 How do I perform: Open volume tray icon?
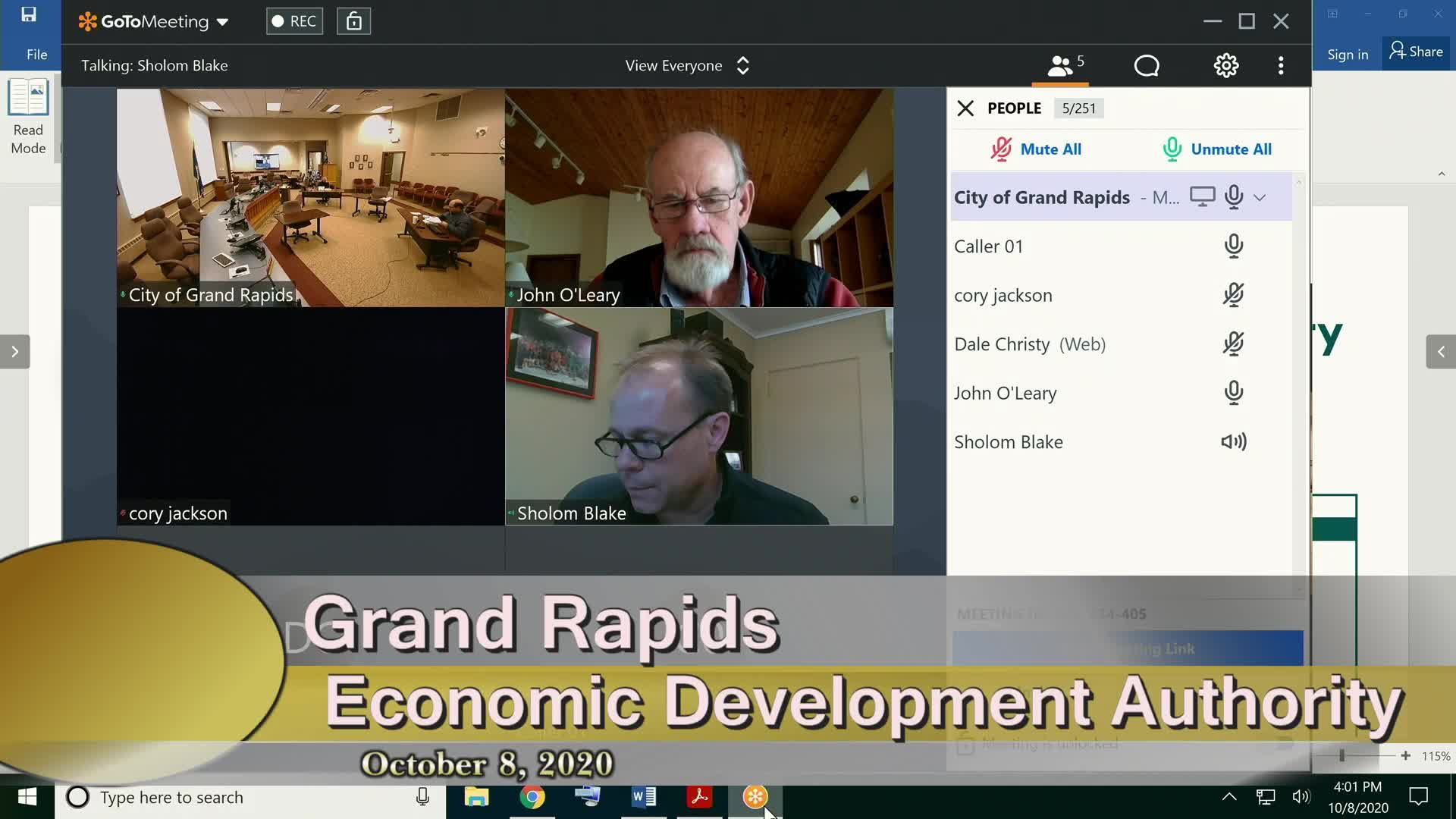pos(1301,797)
